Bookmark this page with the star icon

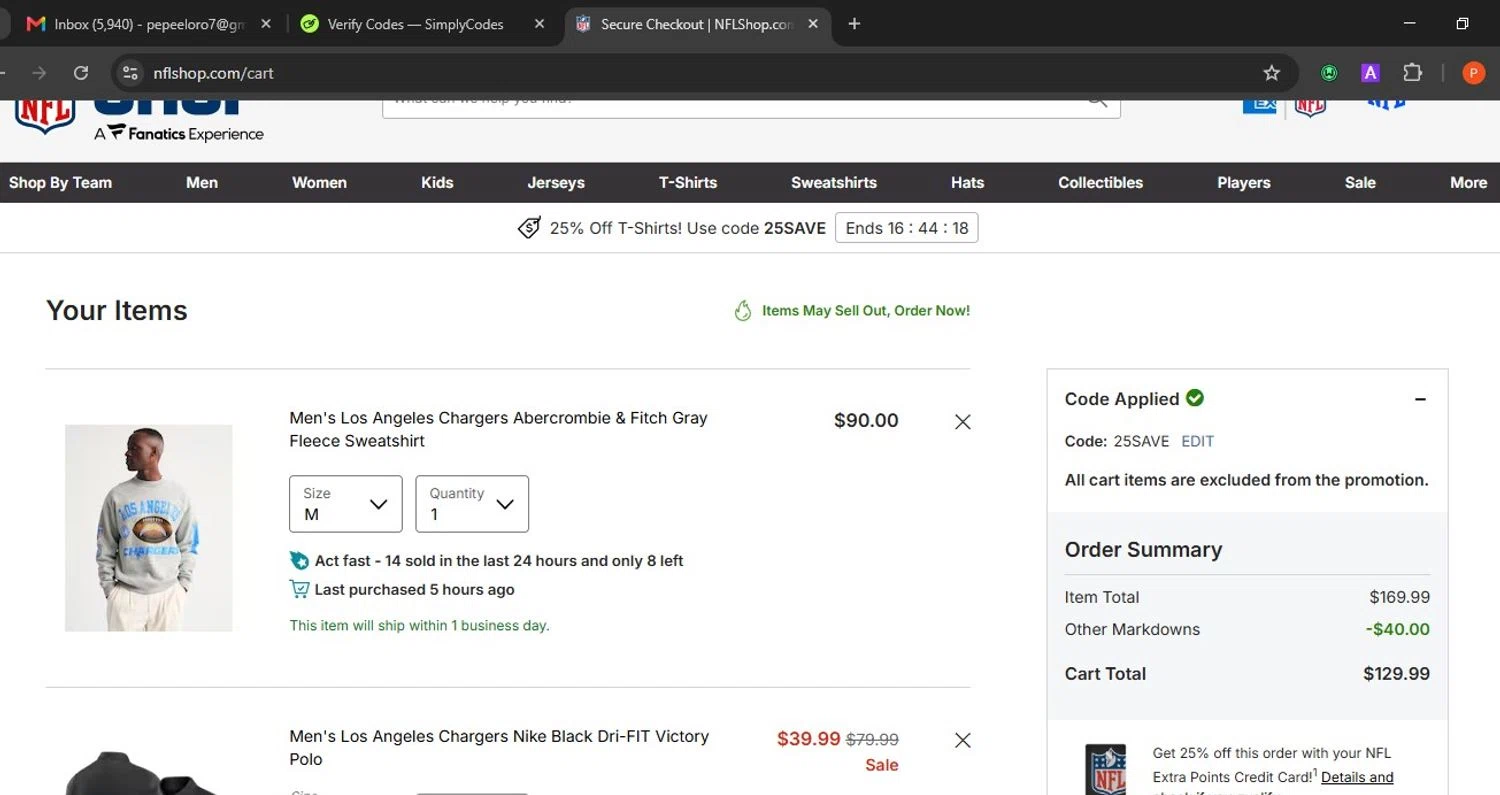pyautogui.click(x=1272, y=73)
